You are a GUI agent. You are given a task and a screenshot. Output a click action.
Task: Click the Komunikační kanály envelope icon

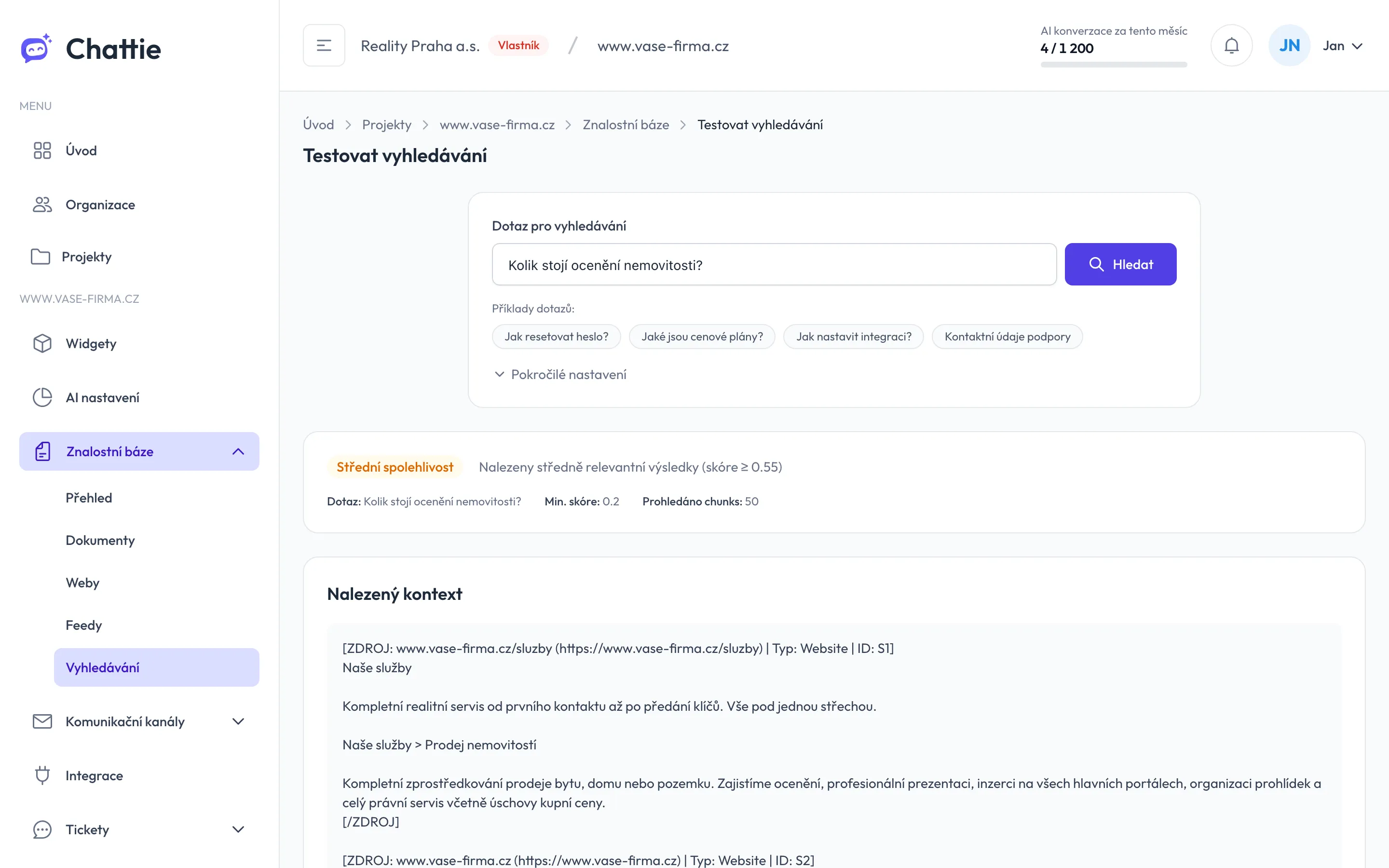click(x=42, y=721)
